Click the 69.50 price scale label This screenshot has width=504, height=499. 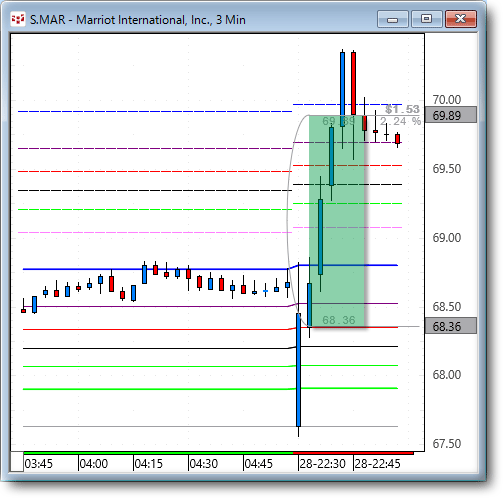coord(447,169)
